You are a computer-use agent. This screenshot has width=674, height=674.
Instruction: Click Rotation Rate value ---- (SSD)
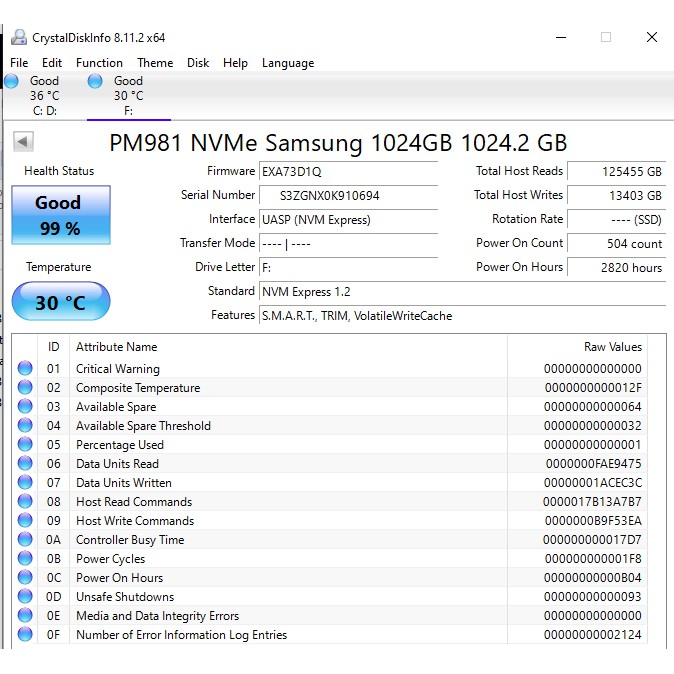point(616,220)
